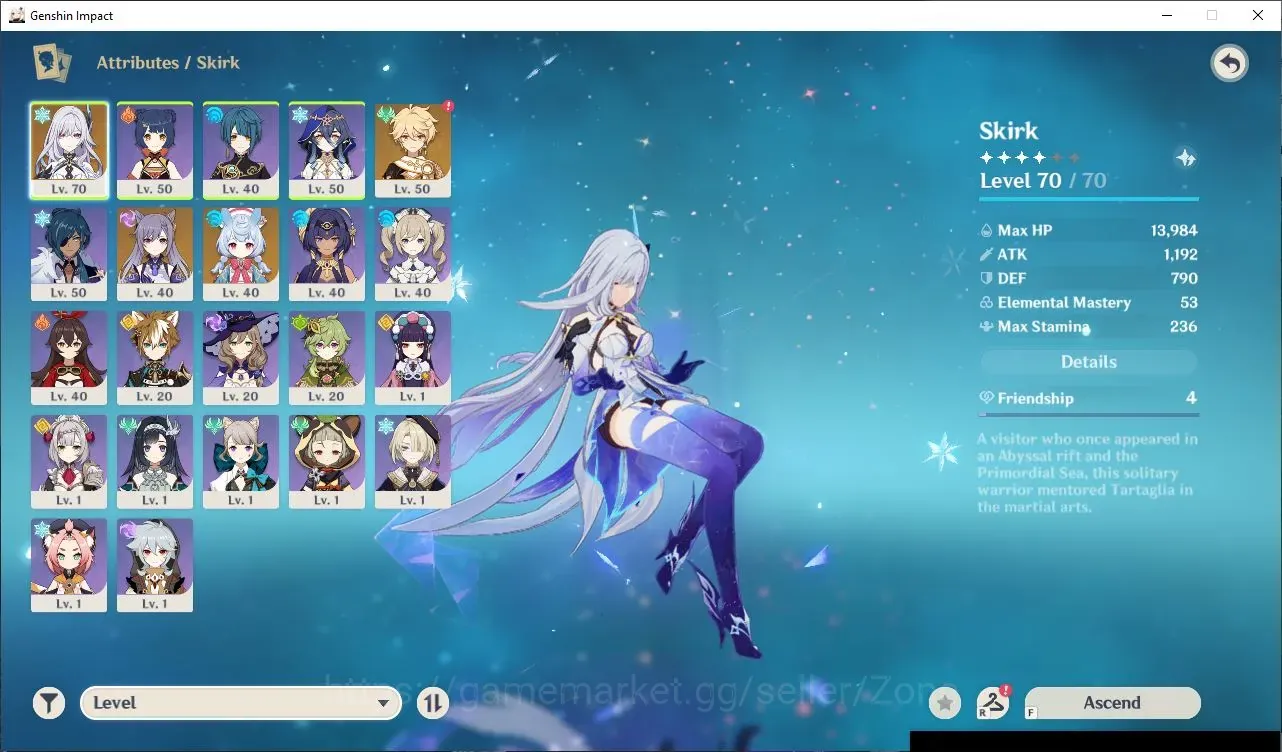This screenshot has width=1282, height=752.
Task: Click the Skirk description text paragraph
Action: 1088,473
